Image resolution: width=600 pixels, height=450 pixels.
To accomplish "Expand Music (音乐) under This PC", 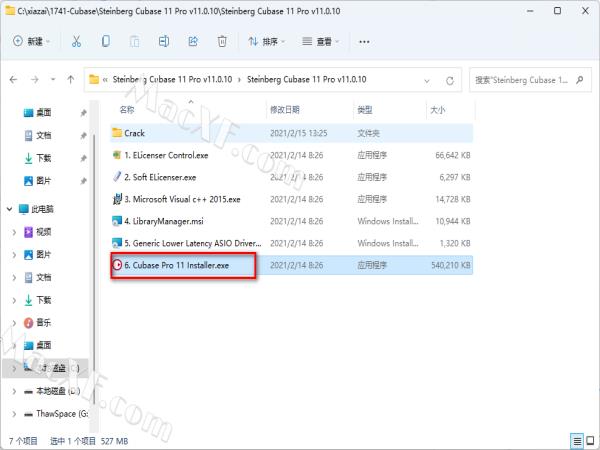I will 14,323.
